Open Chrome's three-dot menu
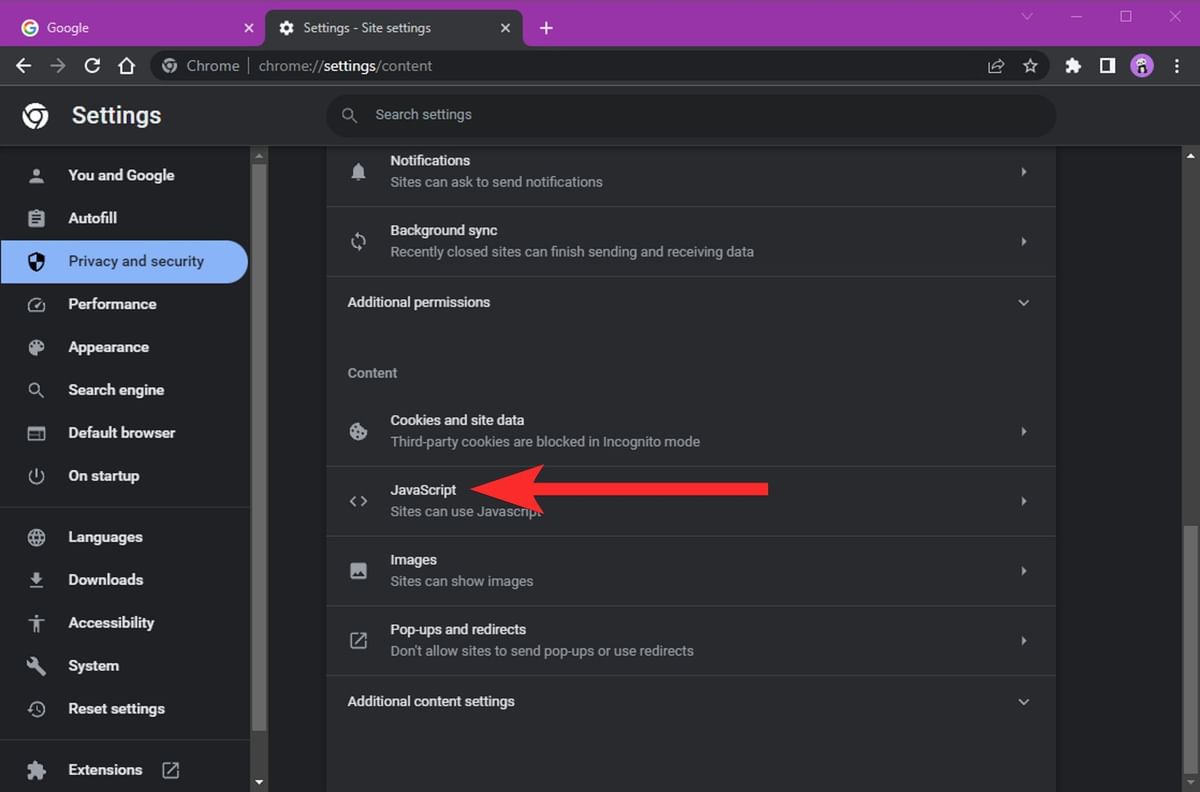 coord(1175,66)
